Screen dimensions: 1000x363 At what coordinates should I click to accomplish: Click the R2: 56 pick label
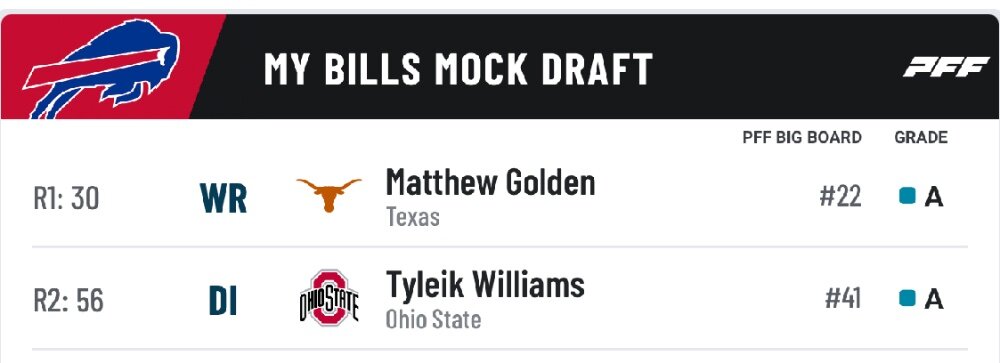coord(68,300)
